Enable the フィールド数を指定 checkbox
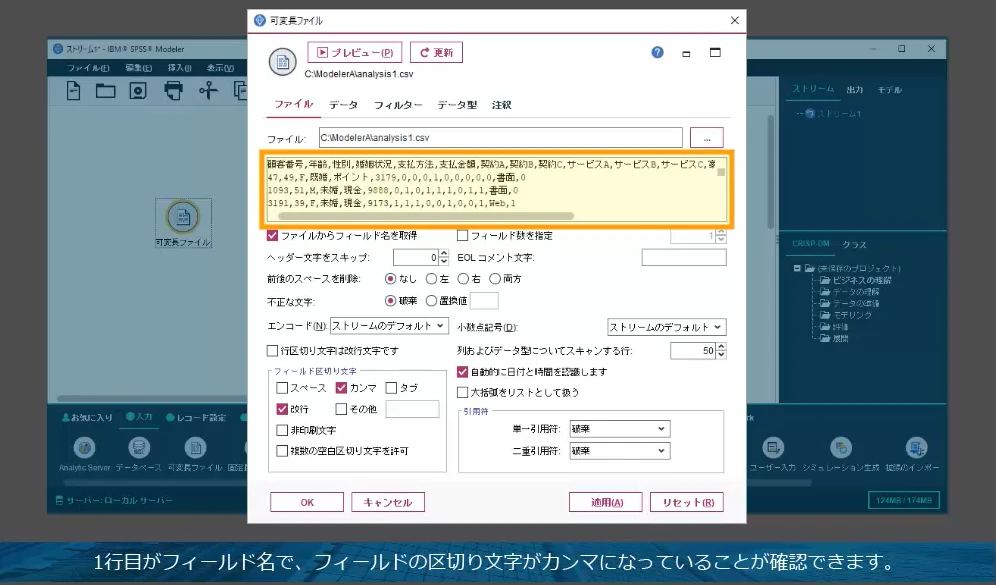Image resolution: width=996 pixels, height=585 pixels. [462, 235]
